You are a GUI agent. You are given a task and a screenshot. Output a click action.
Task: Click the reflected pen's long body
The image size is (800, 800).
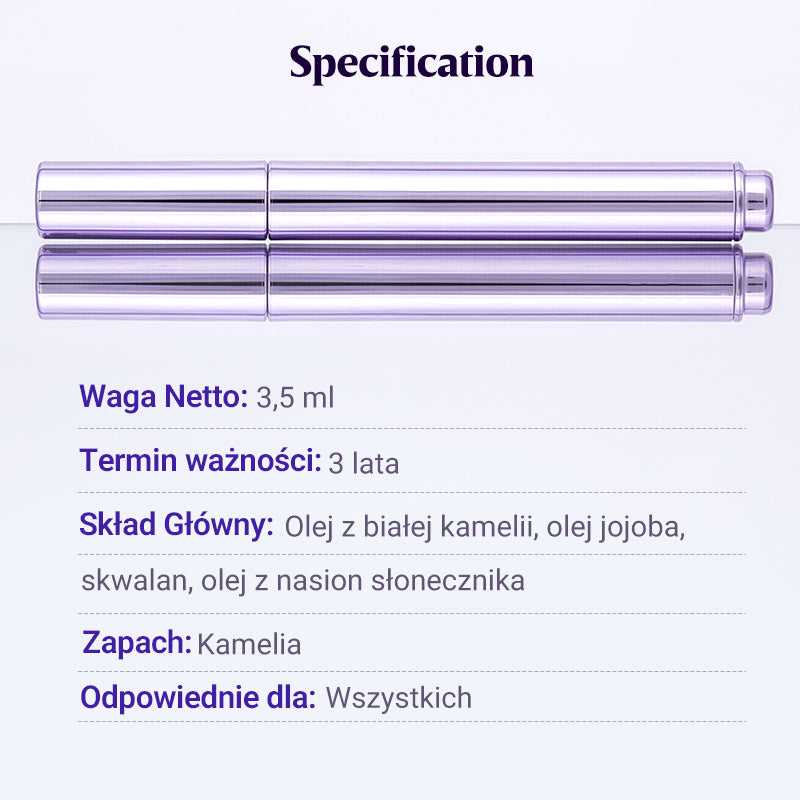coord(500,284)
